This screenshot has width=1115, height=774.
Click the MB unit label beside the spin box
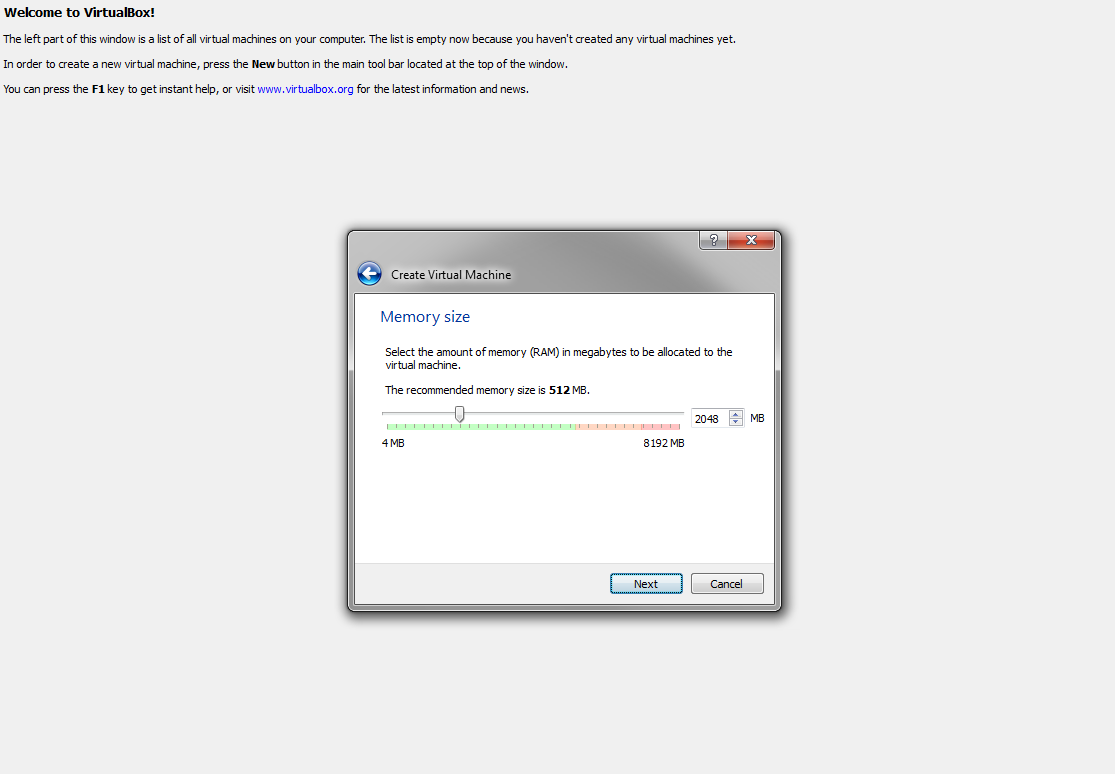click(757, 418)
